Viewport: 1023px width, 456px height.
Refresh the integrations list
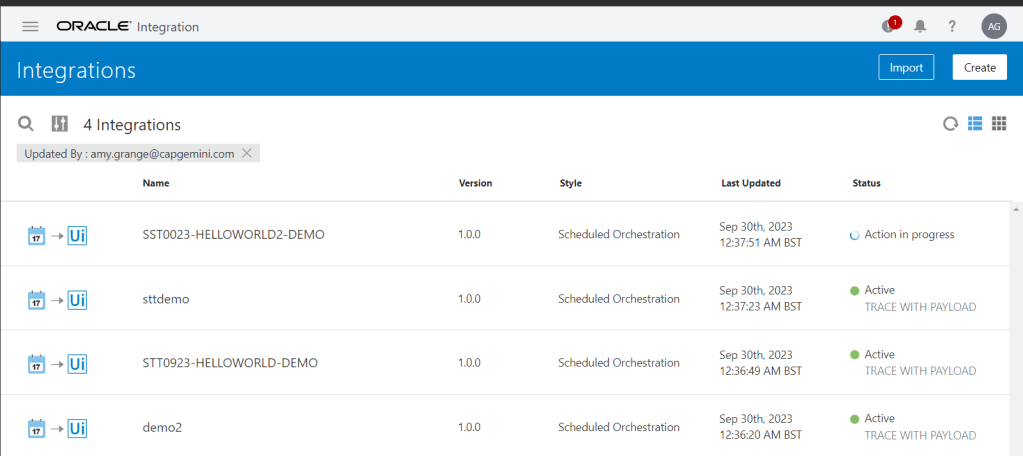(950, 124)
